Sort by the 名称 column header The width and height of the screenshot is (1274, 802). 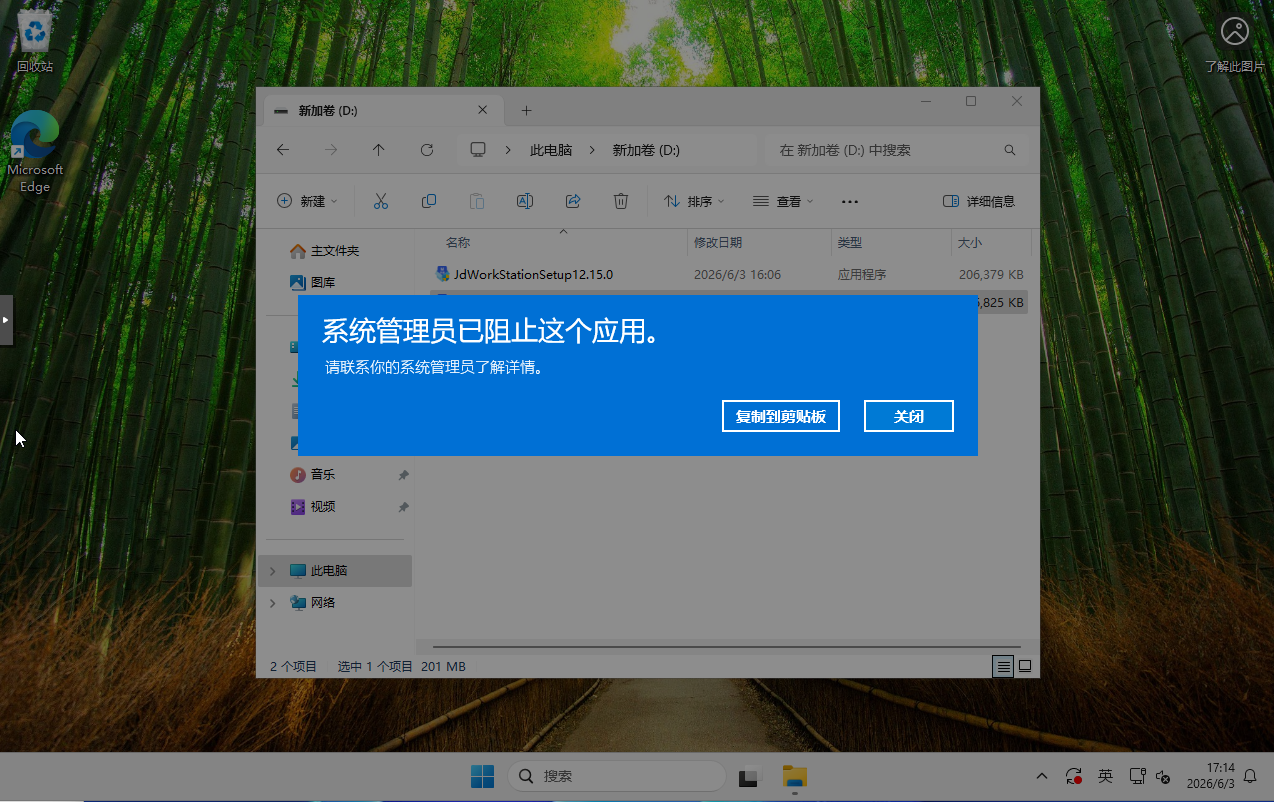tap(458, 243)
